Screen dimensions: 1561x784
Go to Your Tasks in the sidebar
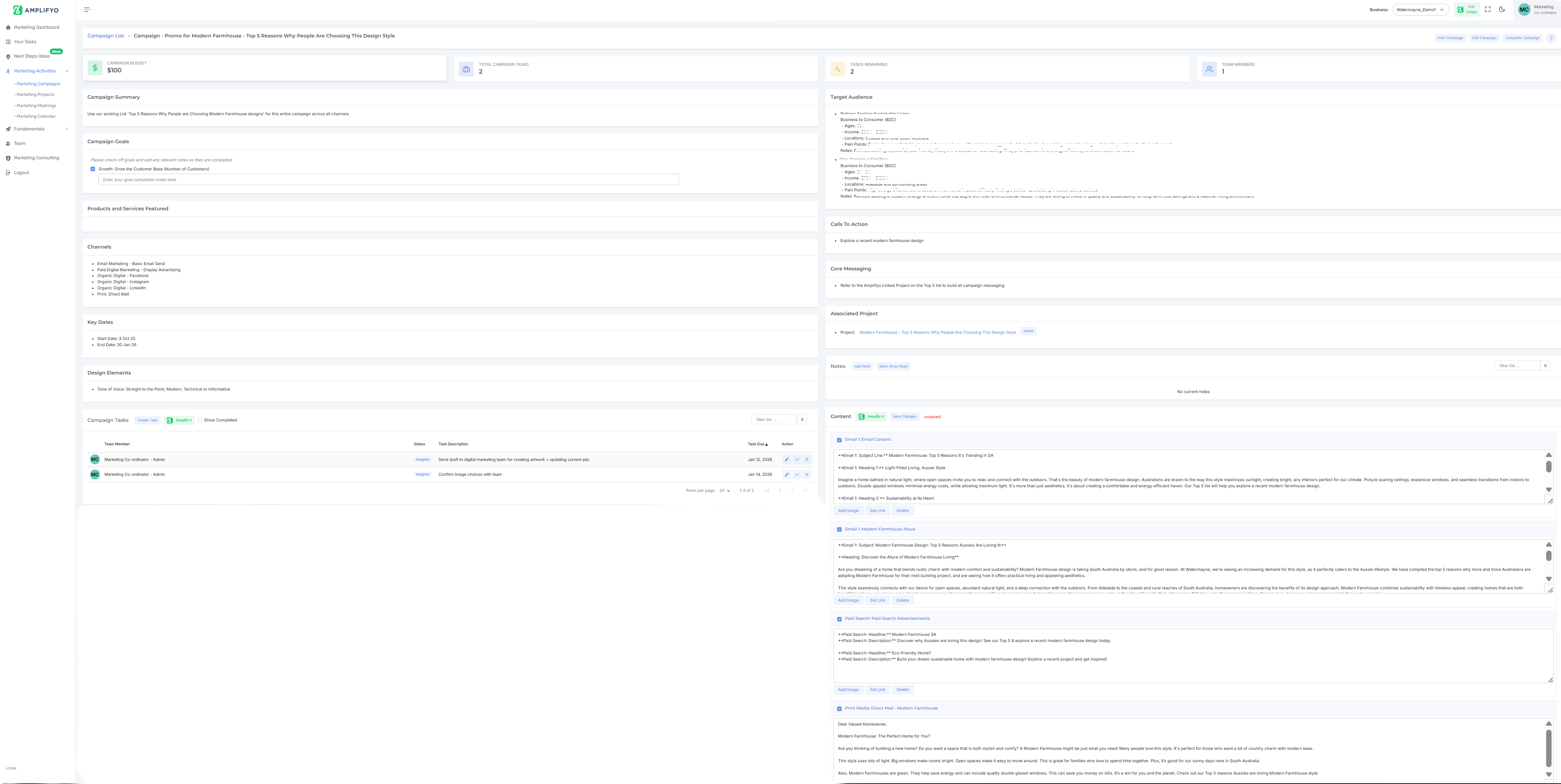(25, 42)
